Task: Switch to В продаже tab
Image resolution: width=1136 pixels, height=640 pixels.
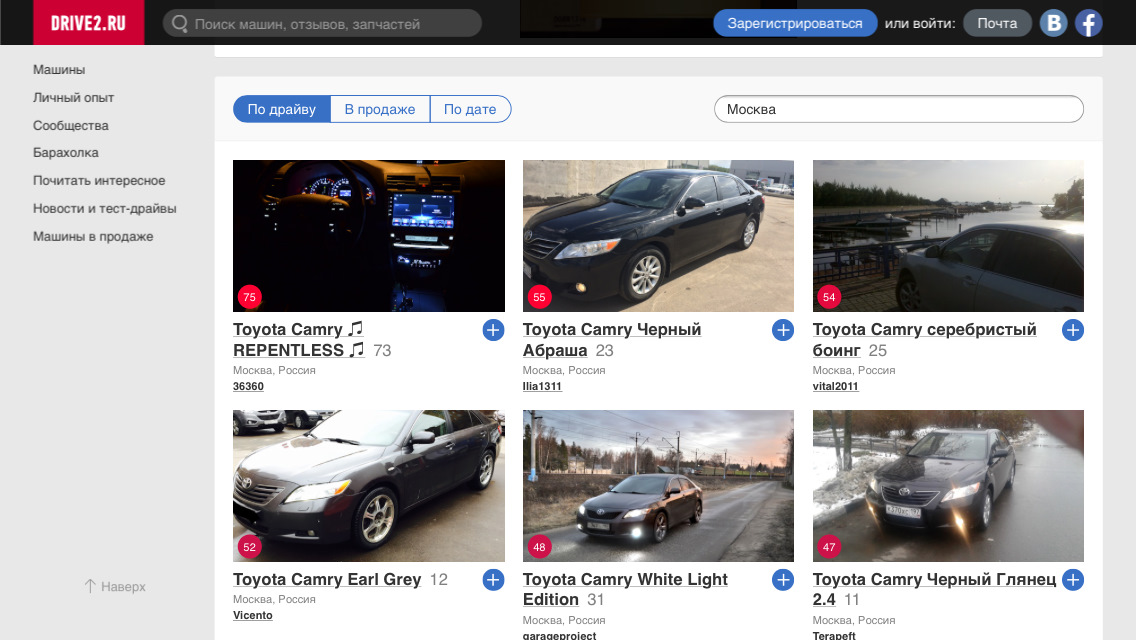Action: (x=380, y=109)
